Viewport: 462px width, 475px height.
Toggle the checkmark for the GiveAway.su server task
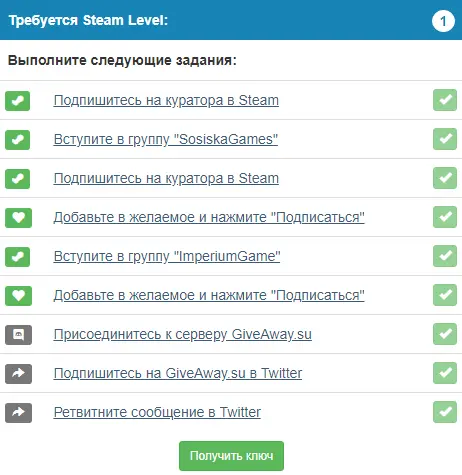[x=445, y=334]
